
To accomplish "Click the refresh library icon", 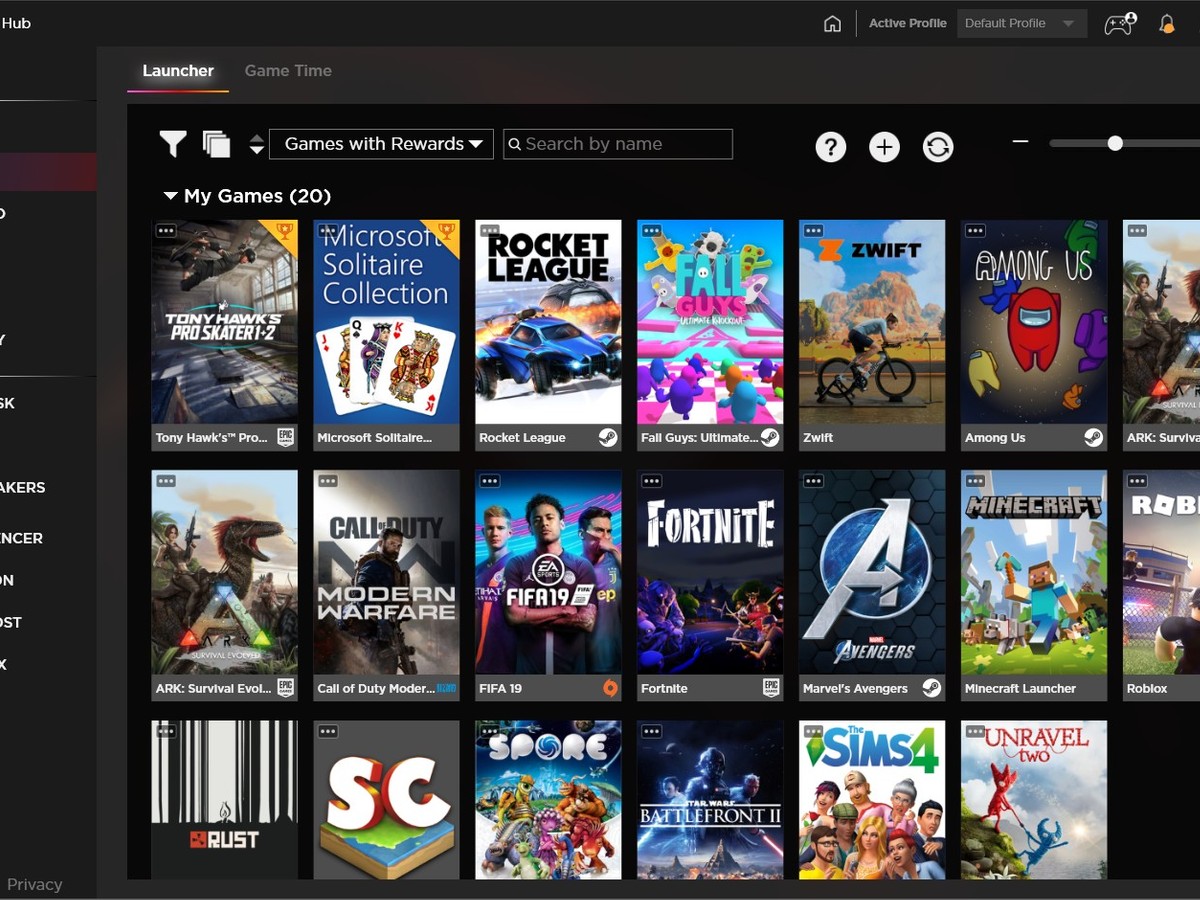I will [938, 147].
